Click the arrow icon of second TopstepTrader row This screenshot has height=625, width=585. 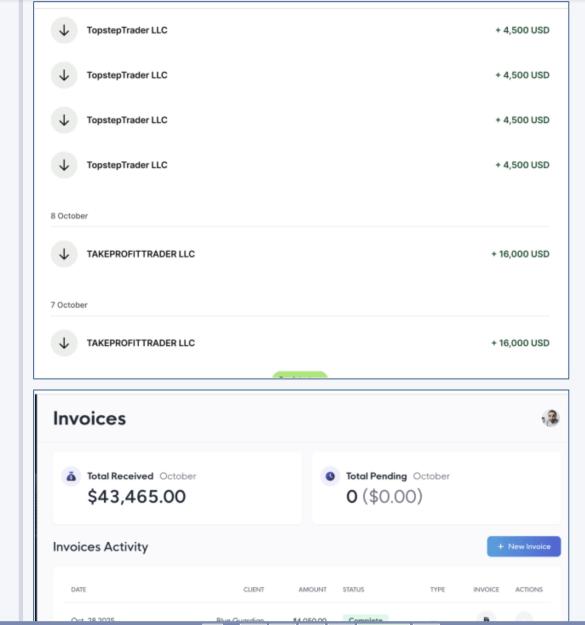(x=64, y=75)
